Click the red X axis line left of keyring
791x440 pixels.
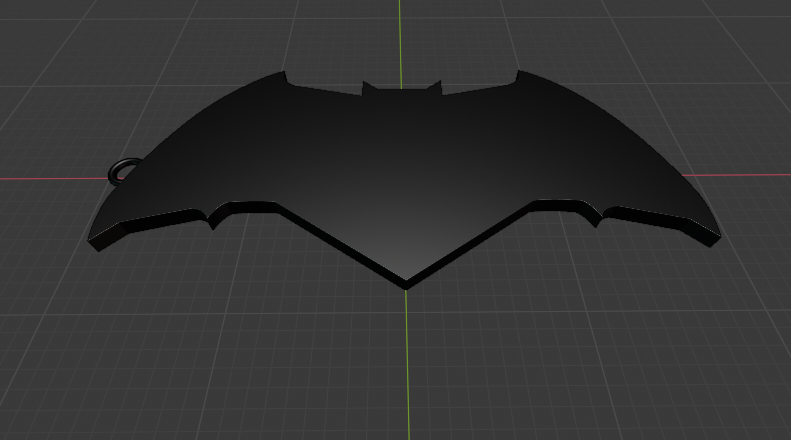click(x=53, y=179)
